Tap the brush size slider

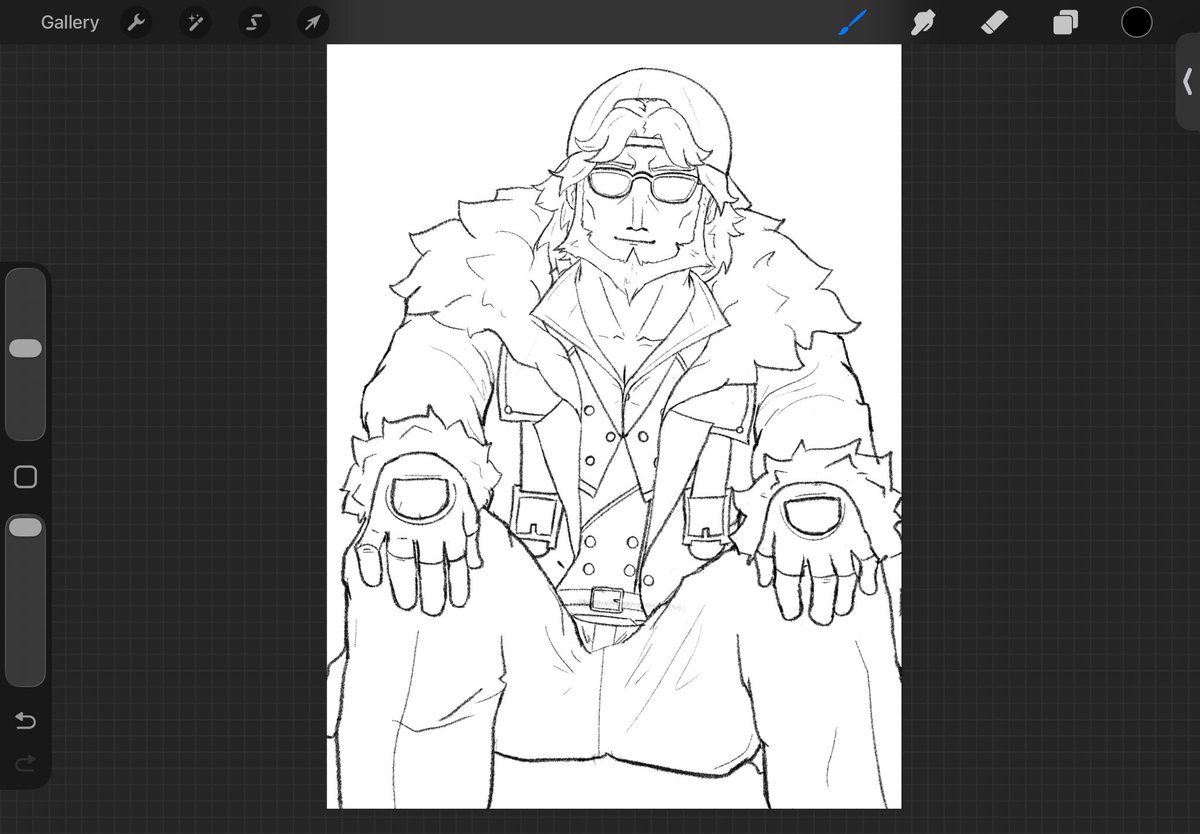coord(25,348)
